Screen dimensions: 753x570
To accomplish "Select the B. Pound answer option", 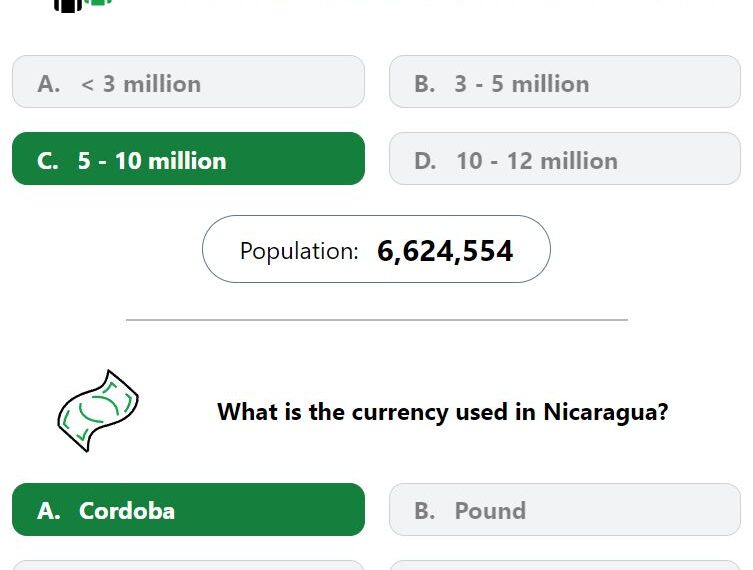I will point(564,510).
